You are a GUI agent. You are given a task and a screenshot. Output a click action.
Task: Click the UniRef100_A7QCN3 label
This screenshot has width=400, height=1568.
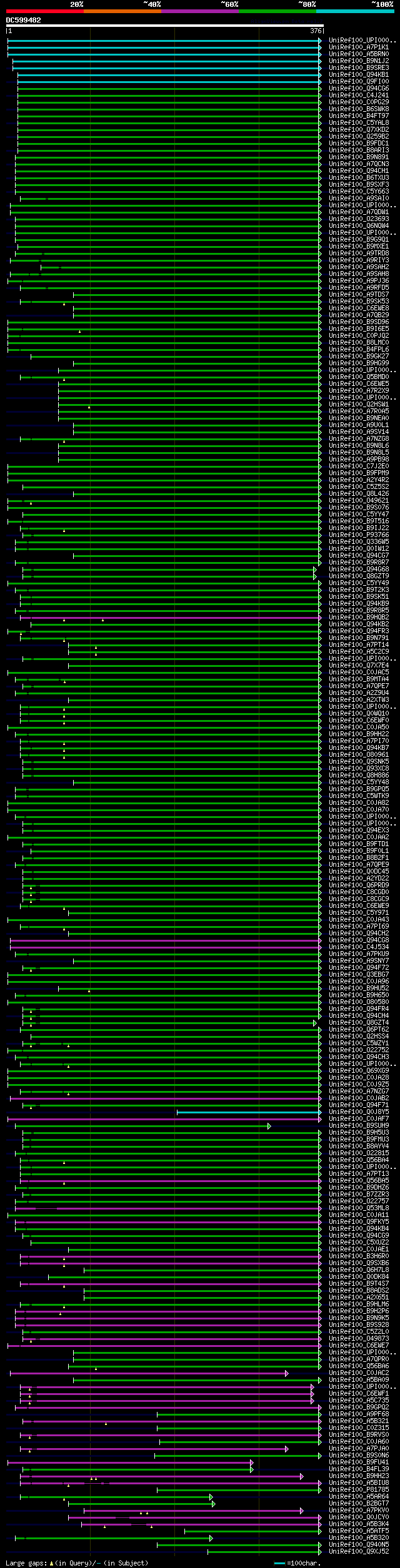click(359, 164)
